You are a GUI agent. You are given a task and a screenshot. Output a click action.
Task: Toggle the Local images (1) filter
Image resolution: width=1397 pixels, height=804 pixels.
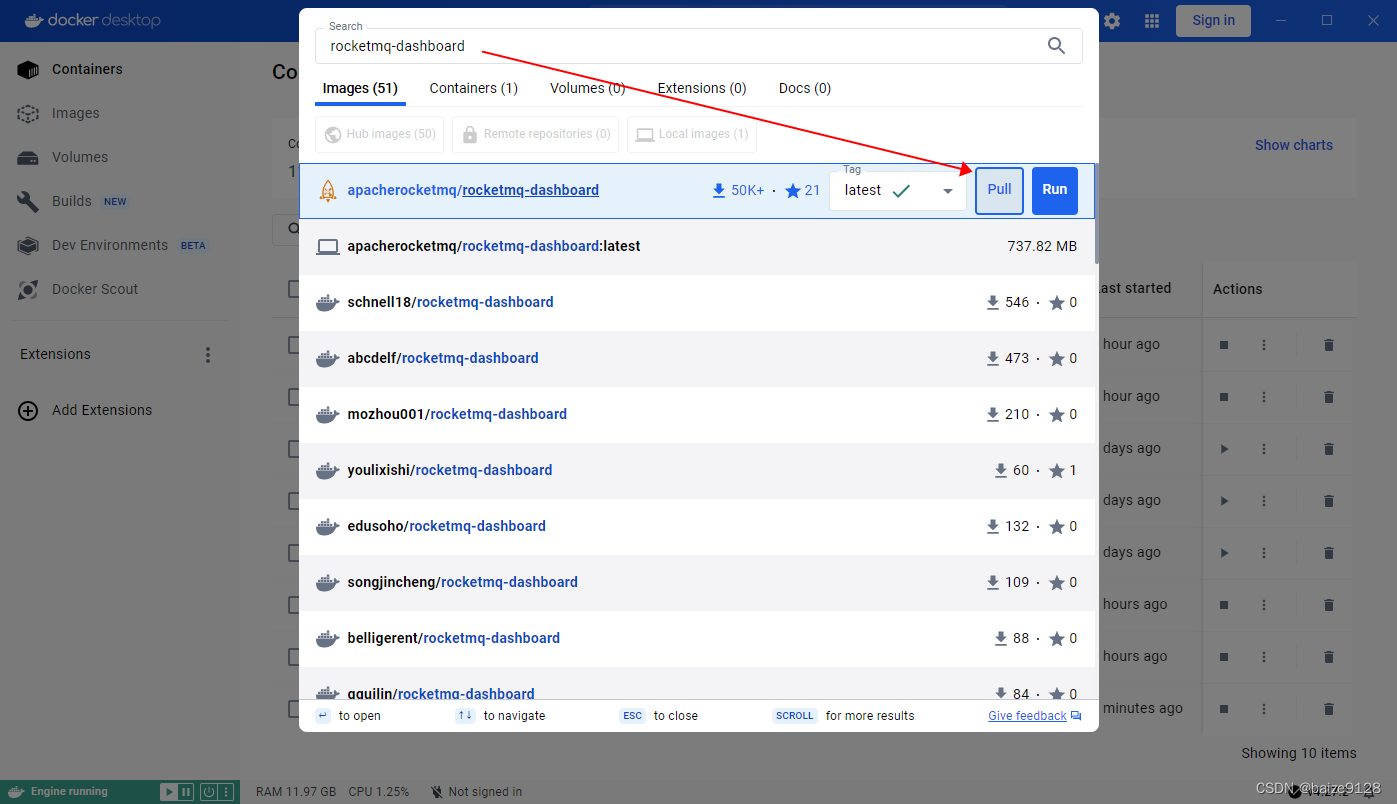692,134
